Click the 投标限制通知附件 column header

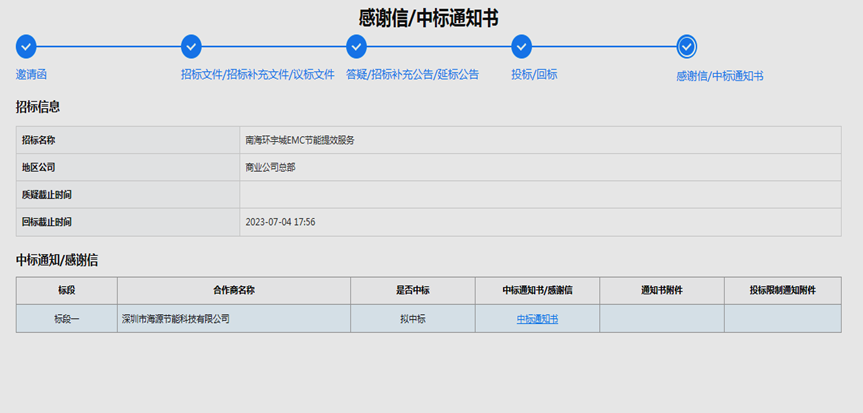click(x=782, y=290)
